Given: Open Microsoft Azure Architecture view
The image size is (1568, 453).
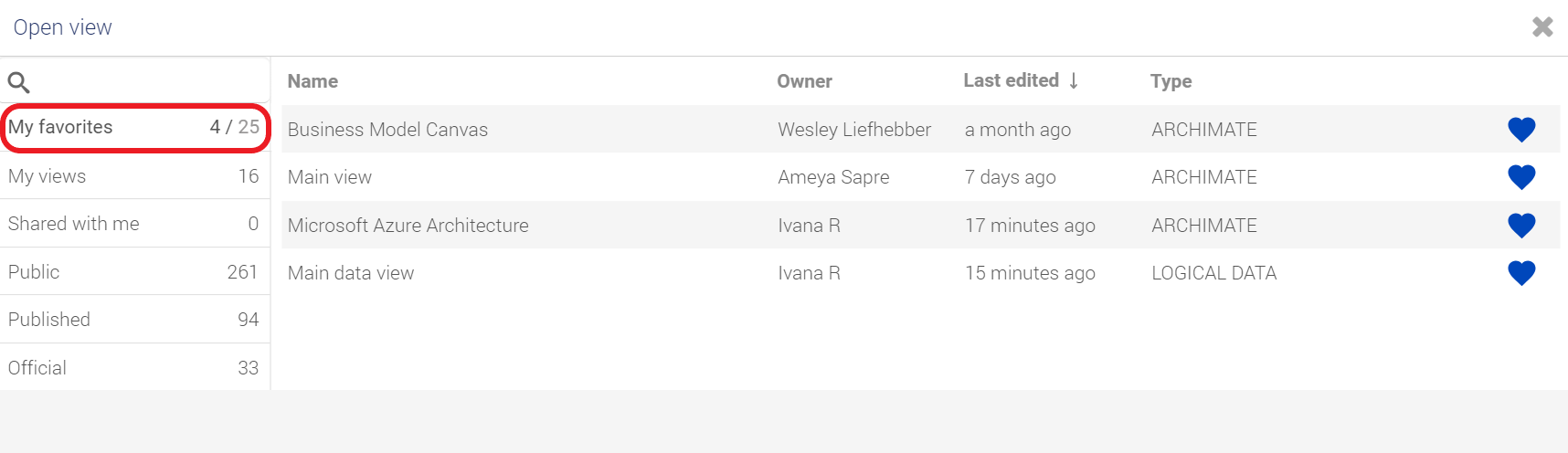Looking at the screenshot, I should pyautogui.click(x=408, y=226).
